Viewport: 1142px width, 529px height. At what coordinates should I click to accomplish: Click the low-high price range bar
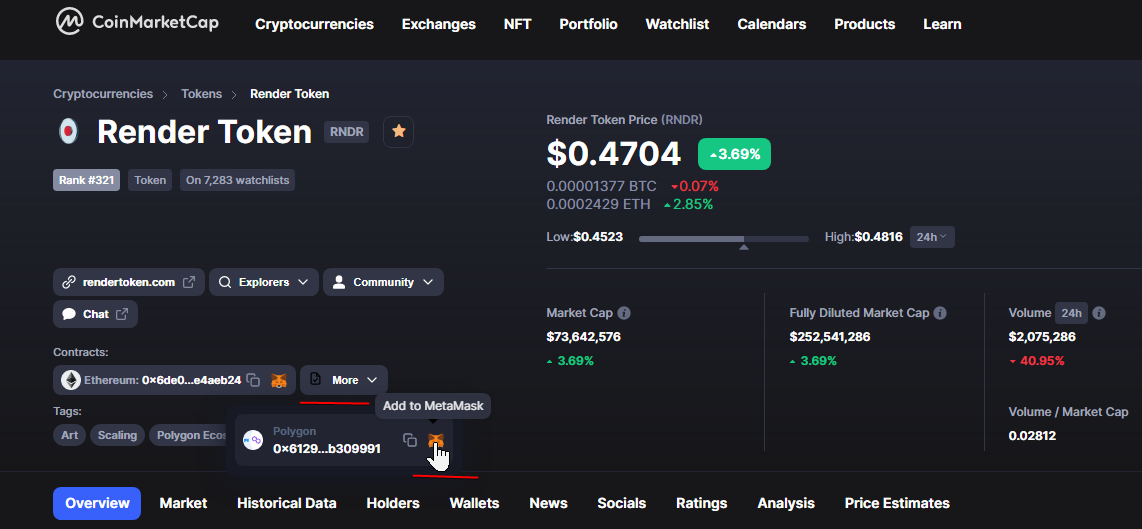(723, 238)
